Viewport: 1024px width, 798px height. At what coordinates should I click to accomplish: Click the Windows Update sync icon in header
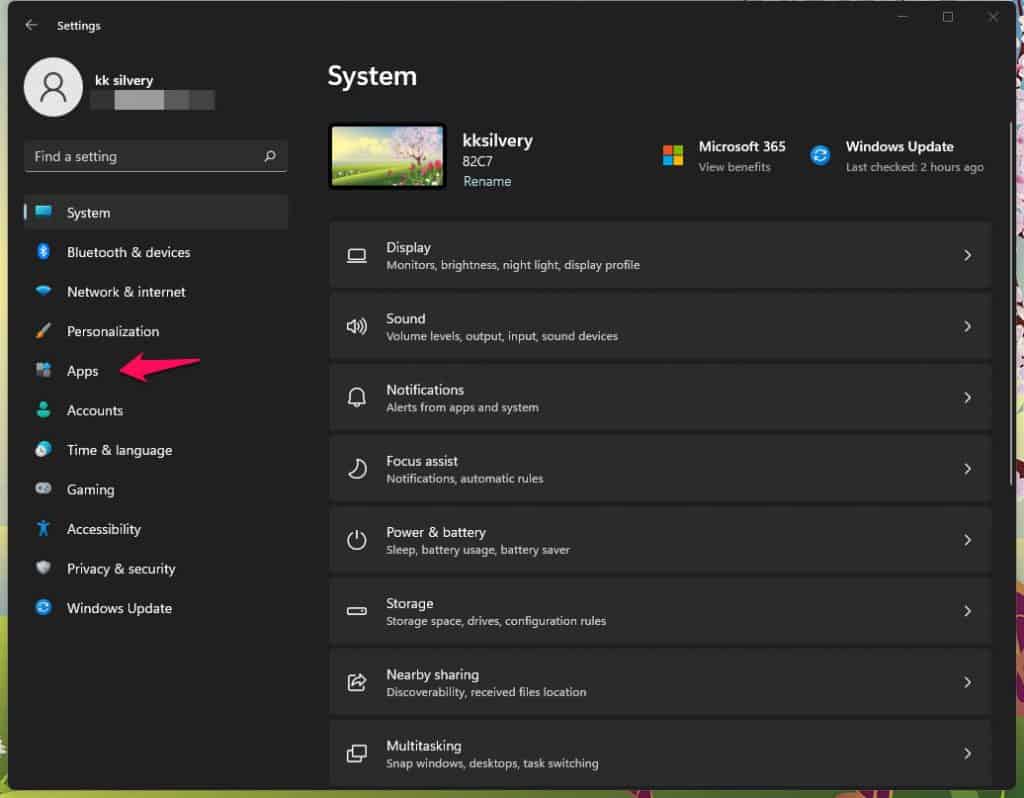820,155
